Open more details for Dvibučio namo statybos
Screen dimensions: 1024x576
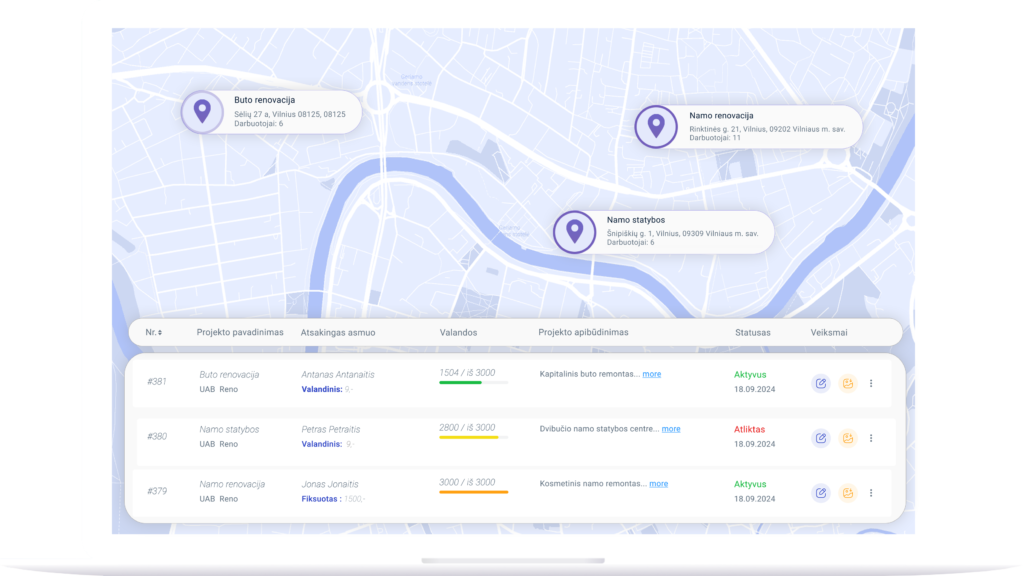[671, 427]
